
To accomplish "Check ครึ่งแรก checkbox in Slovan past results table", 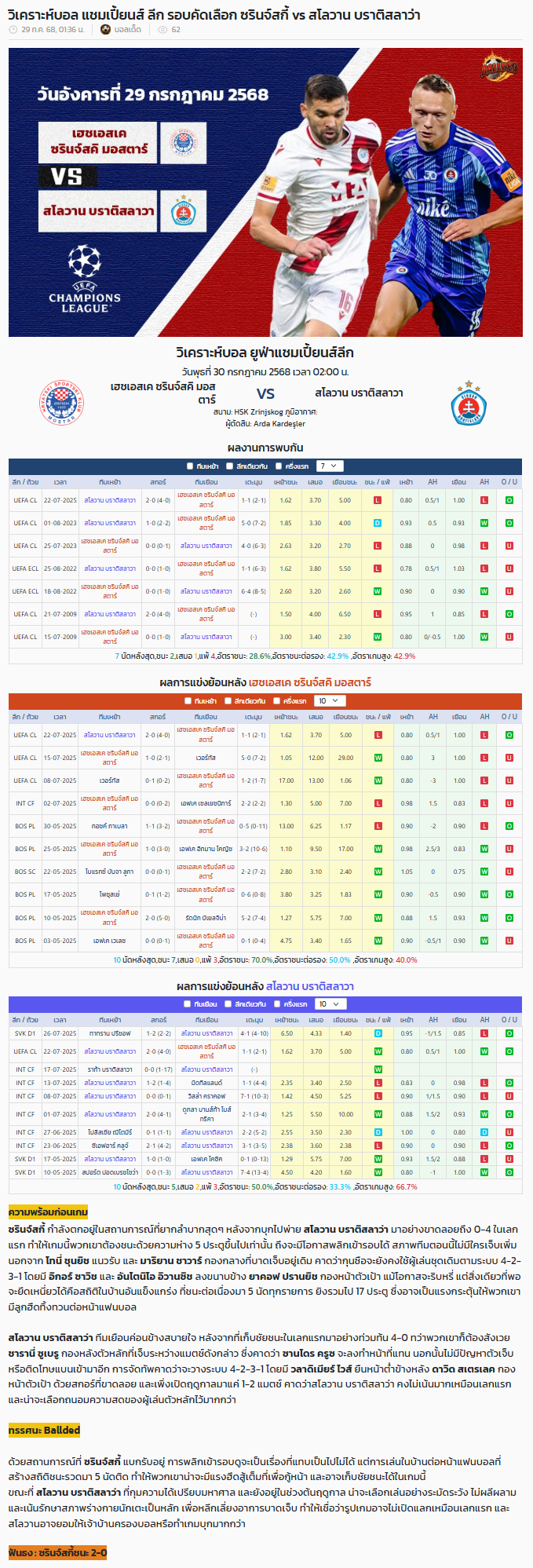I will pos(277,1004).
